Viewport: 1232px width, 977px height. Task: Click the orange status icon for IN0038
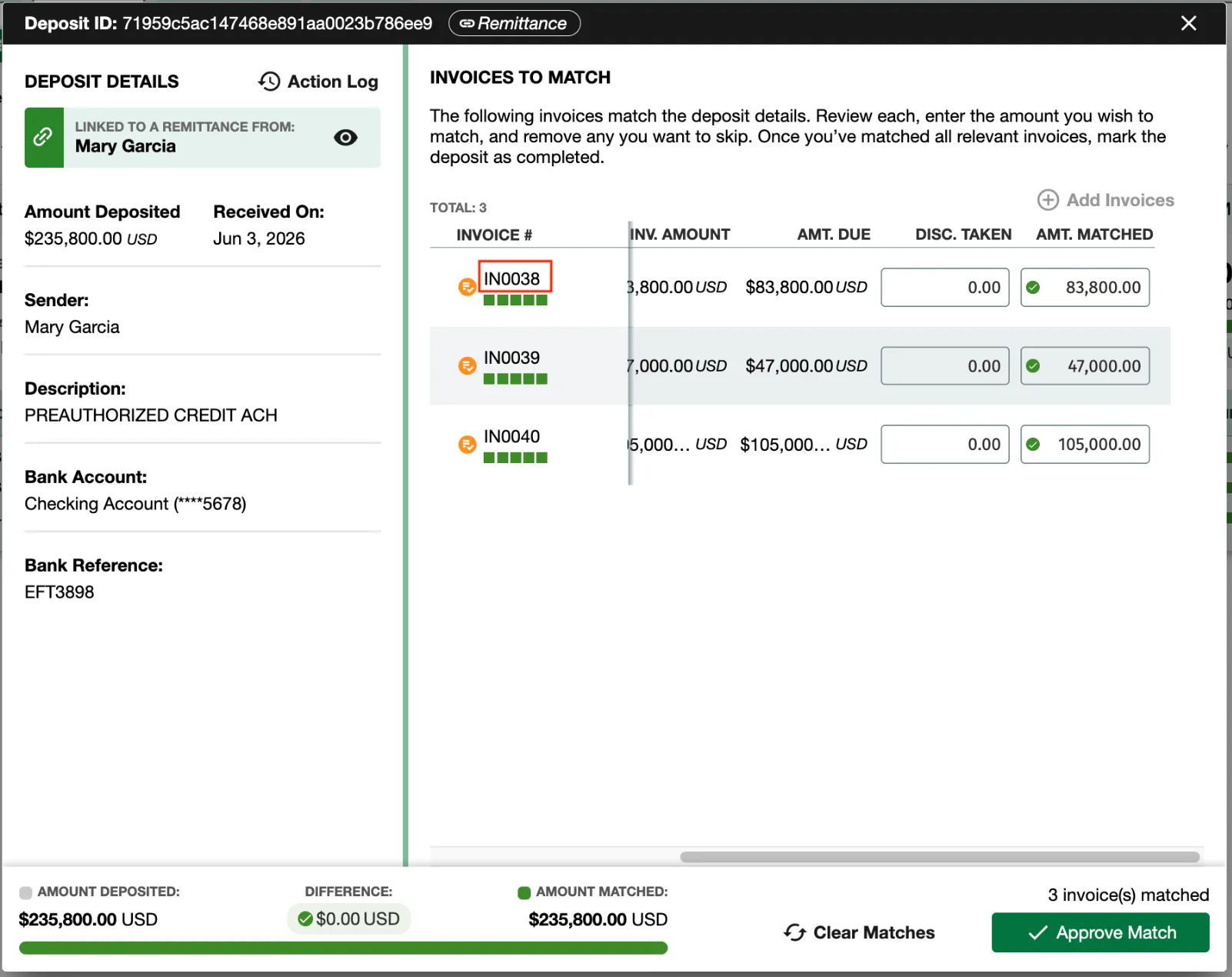coord(467,287)
